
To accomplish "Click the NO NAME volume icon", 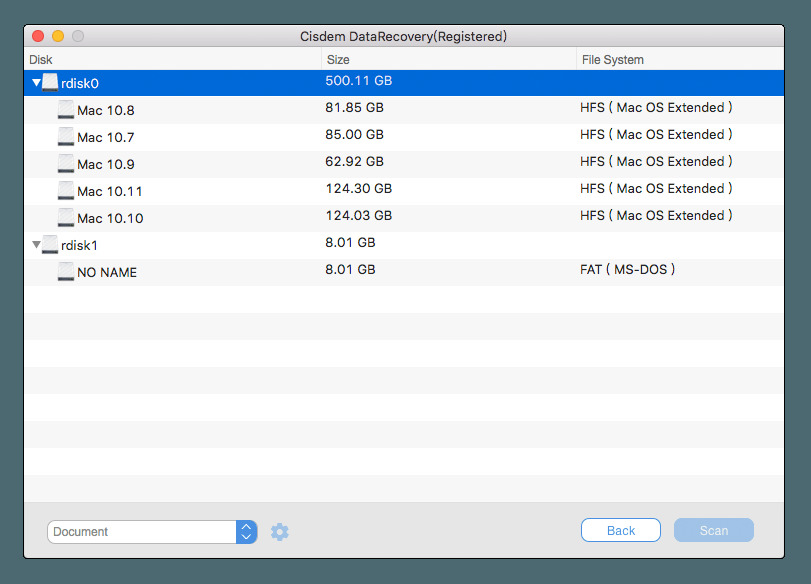I will click(x=66, y=271).
